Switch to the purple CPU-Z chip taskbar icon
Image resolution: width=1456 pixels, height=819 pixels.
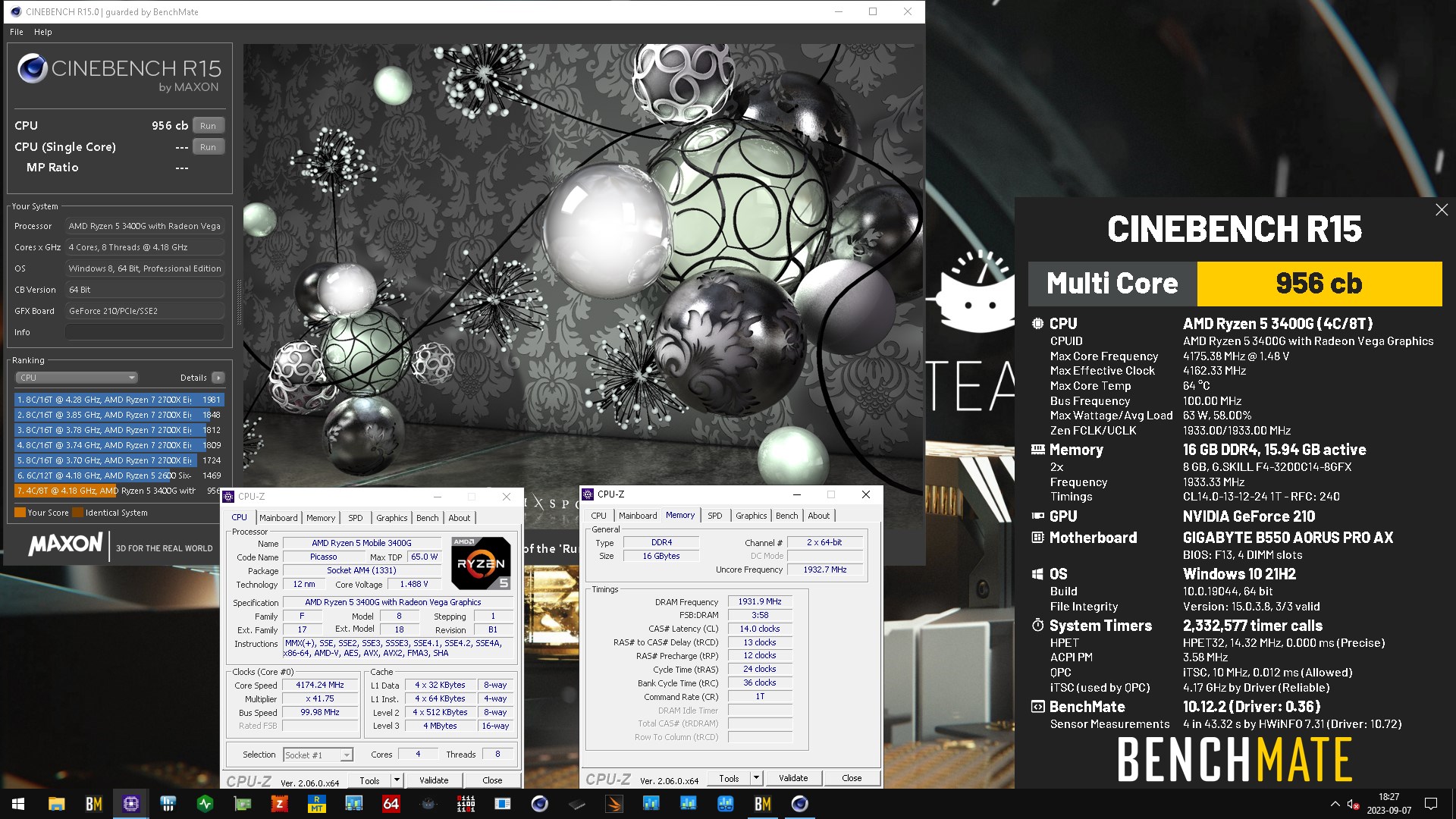tap(131, 804)
